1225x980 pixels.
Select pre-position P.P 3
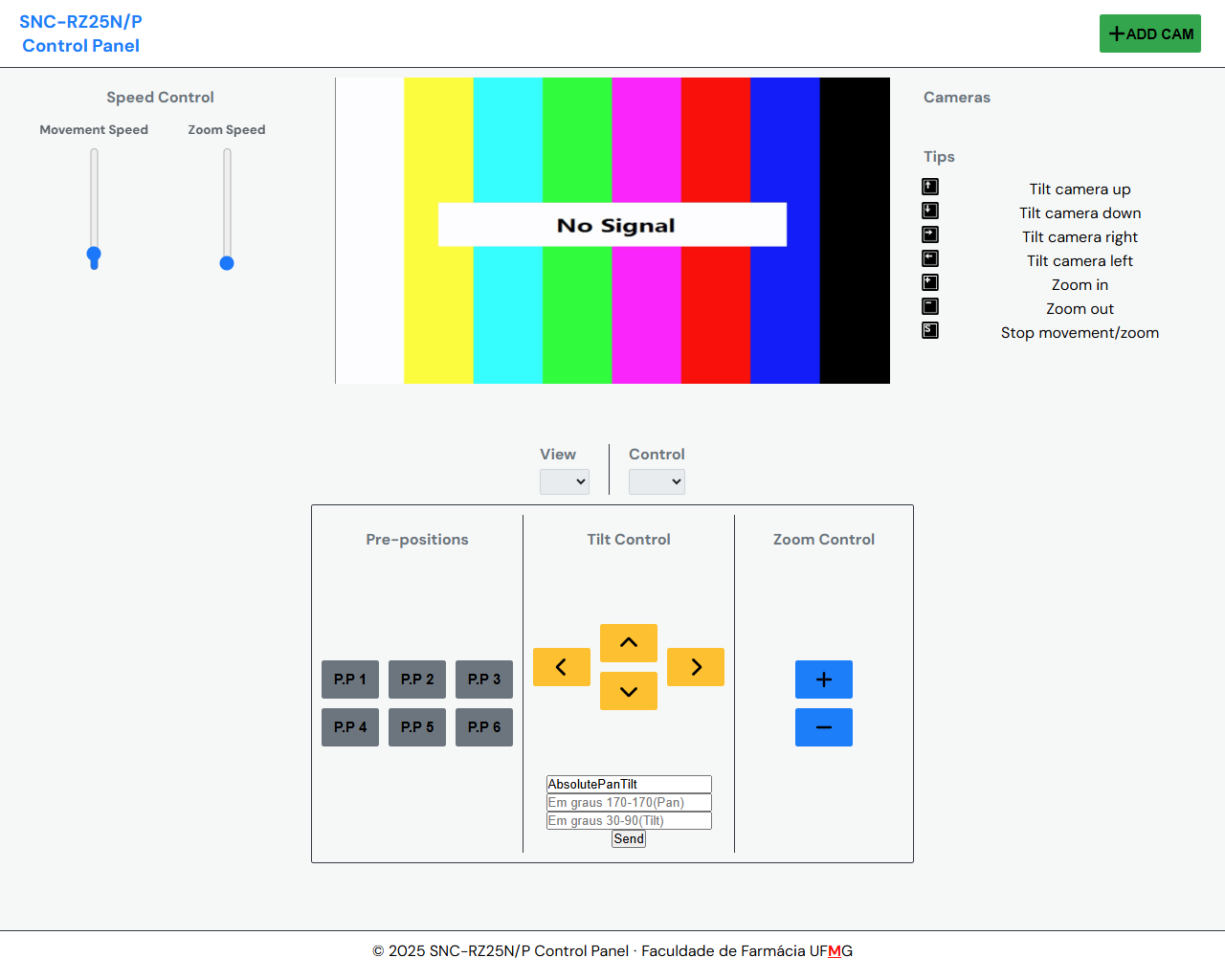pyautogui.click(x=484, y=679)
